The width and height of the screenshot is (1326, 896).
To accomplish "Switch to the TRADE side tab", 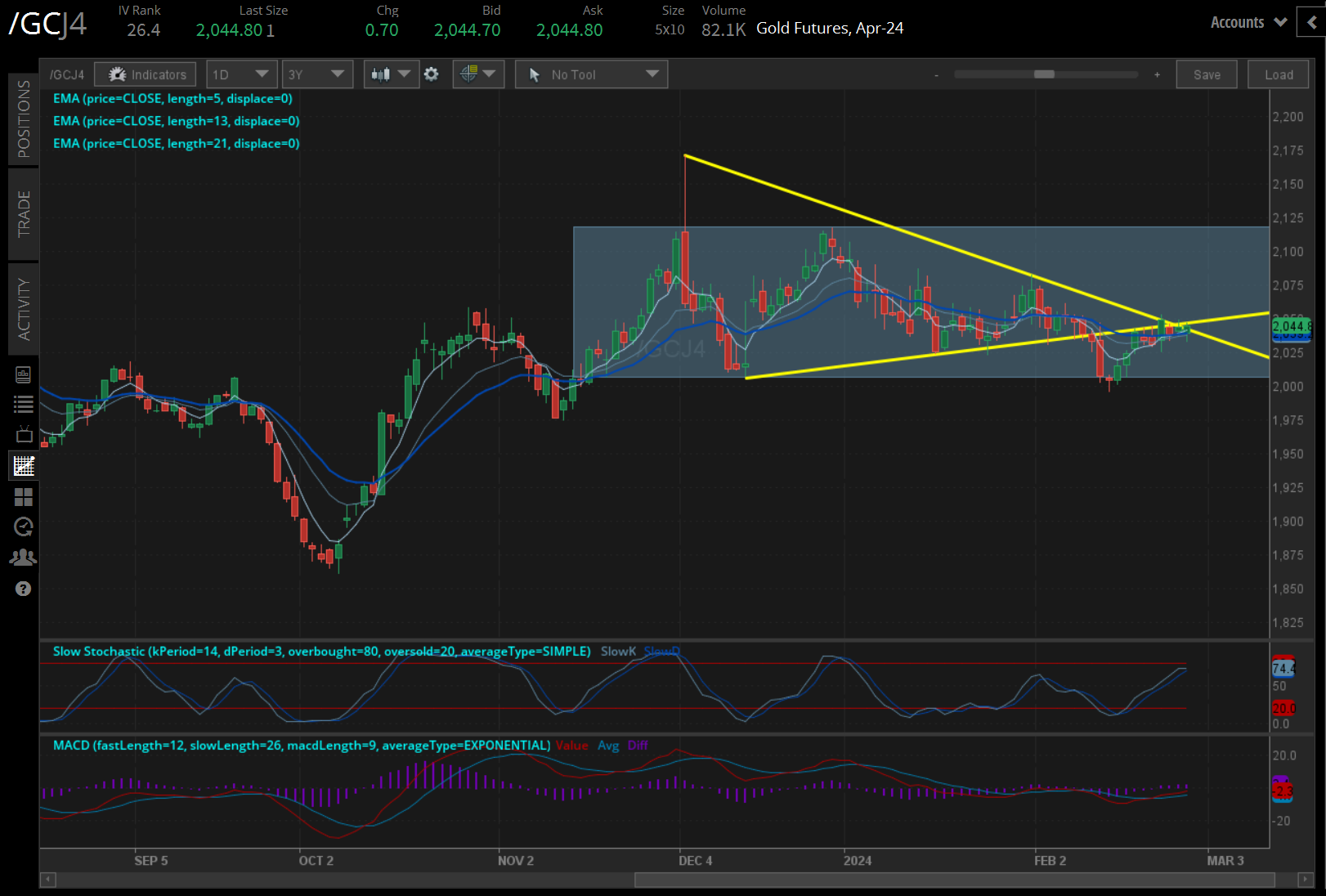I will click(x=24, y=213).
